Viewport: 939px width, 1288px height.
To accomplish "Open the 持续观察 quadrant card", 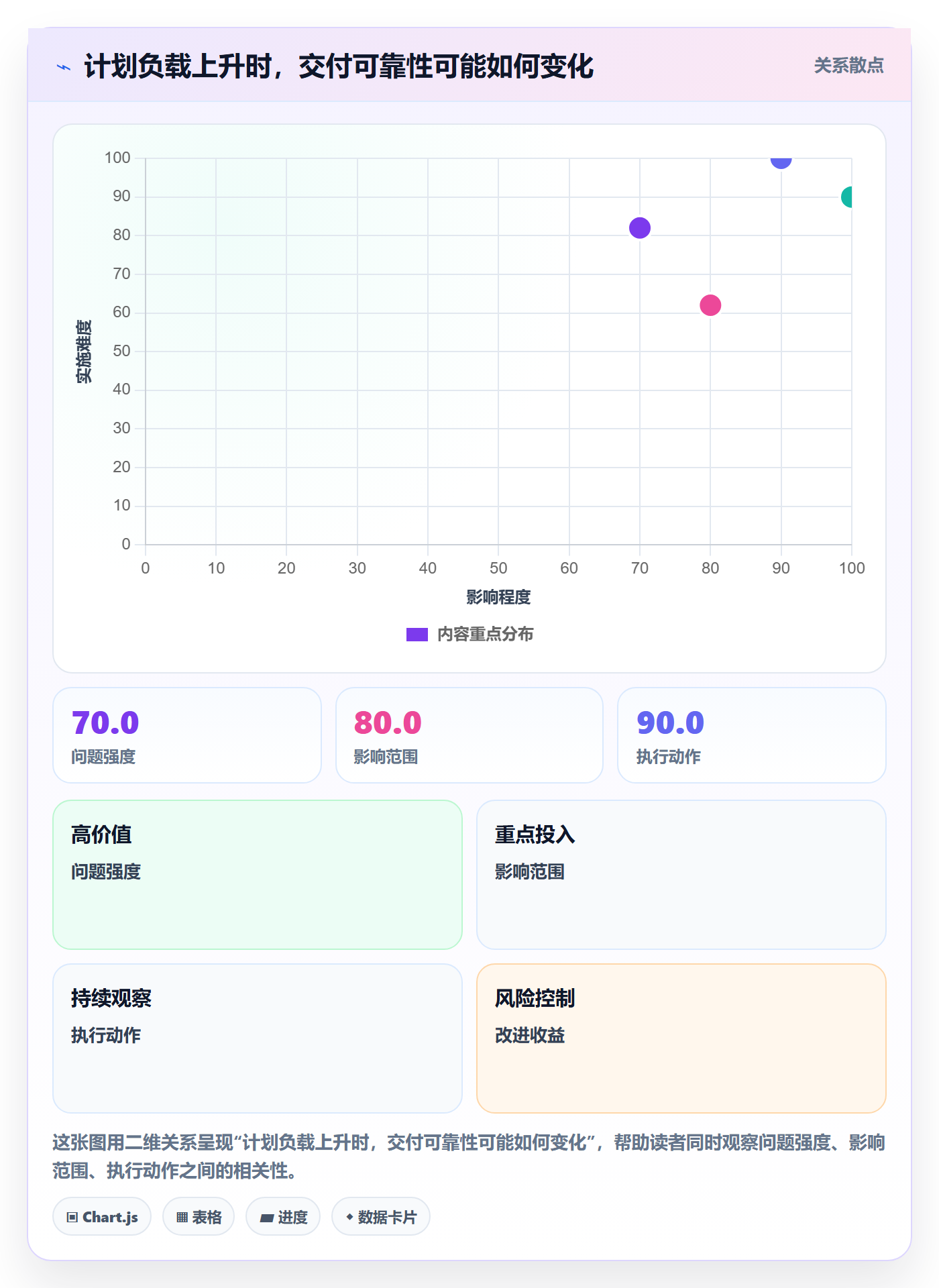I will coord(258,1038).
